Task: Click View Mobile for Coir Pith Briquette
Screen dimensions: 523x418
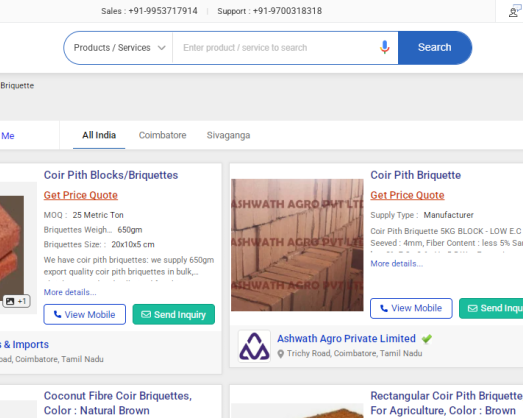Action: 411,308
